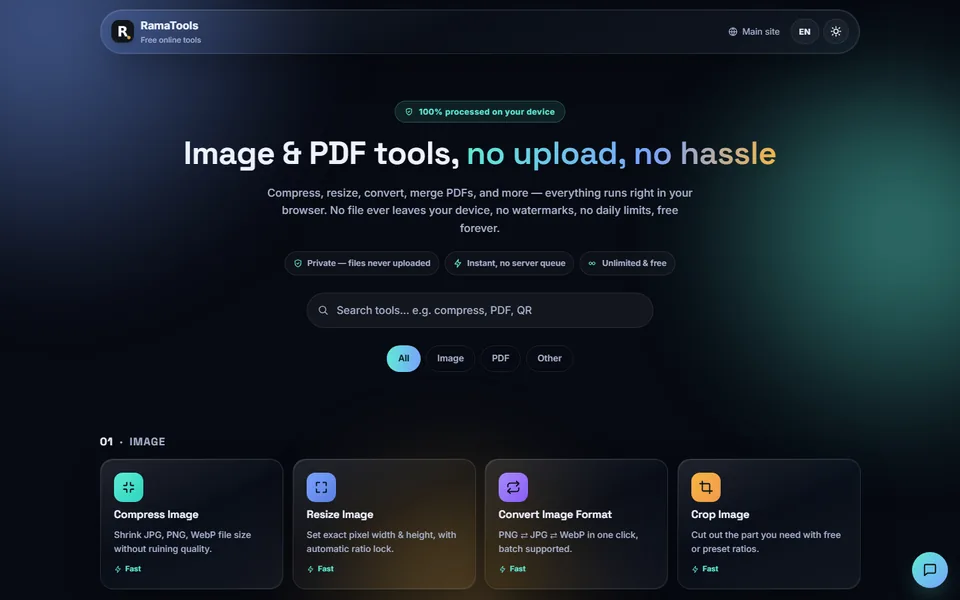960x600 pixels.
Task: Select the All filter tab
Action: [403, 359]
